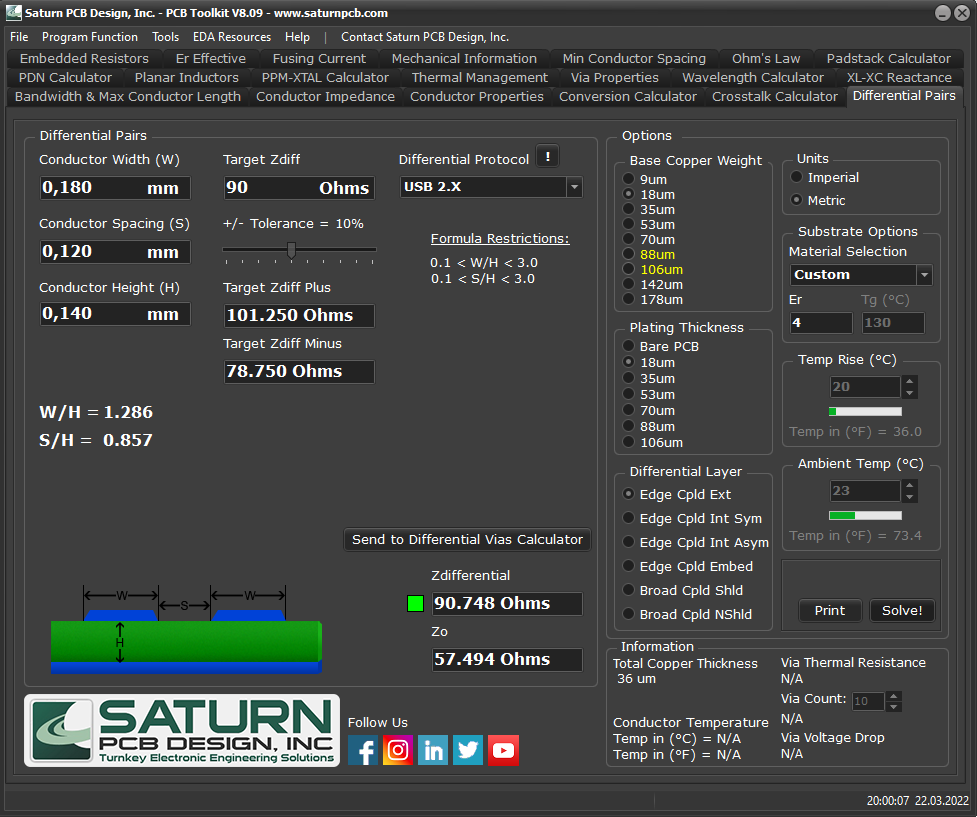
Task: Switch to the Conductor Impedance tab
Action: pos(325,97)
